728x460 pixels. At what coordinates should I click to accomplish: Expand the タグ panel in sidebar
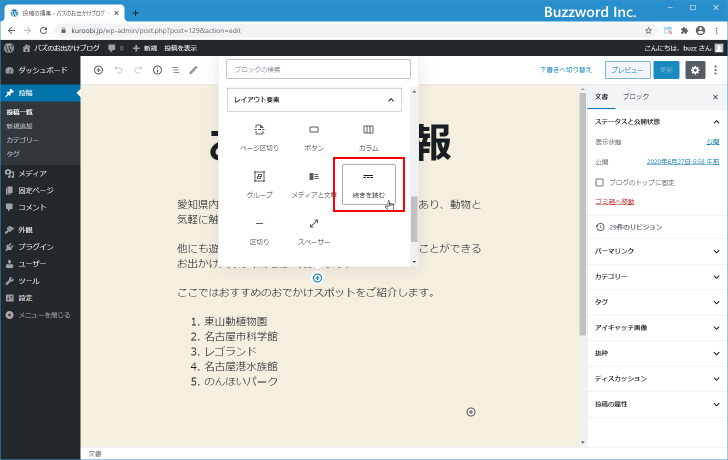point(657,302)
